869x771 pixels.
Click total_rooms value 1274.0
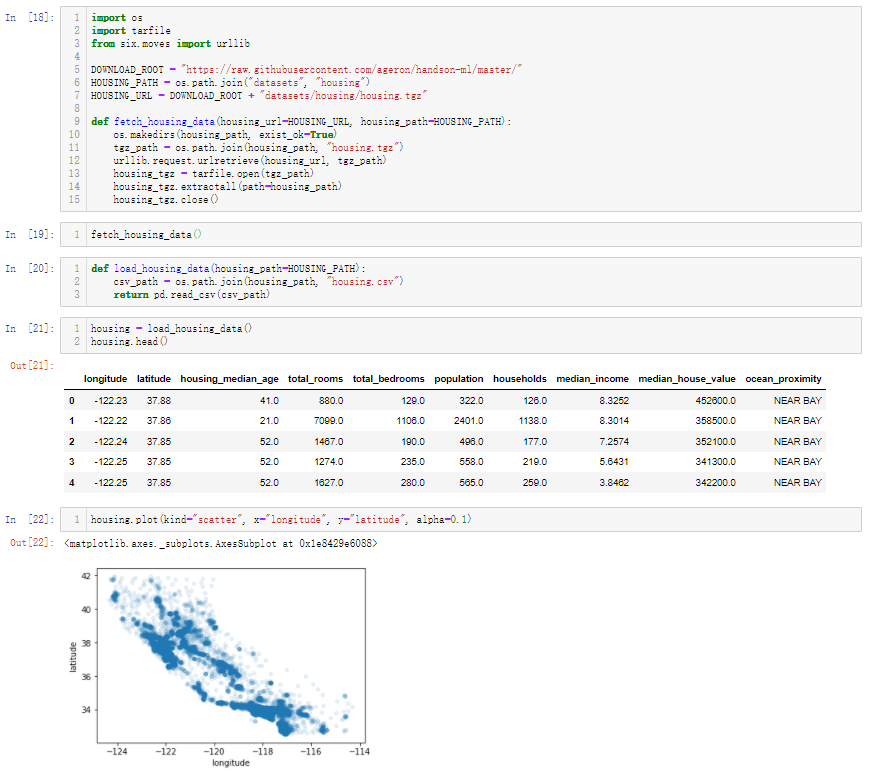329,462
